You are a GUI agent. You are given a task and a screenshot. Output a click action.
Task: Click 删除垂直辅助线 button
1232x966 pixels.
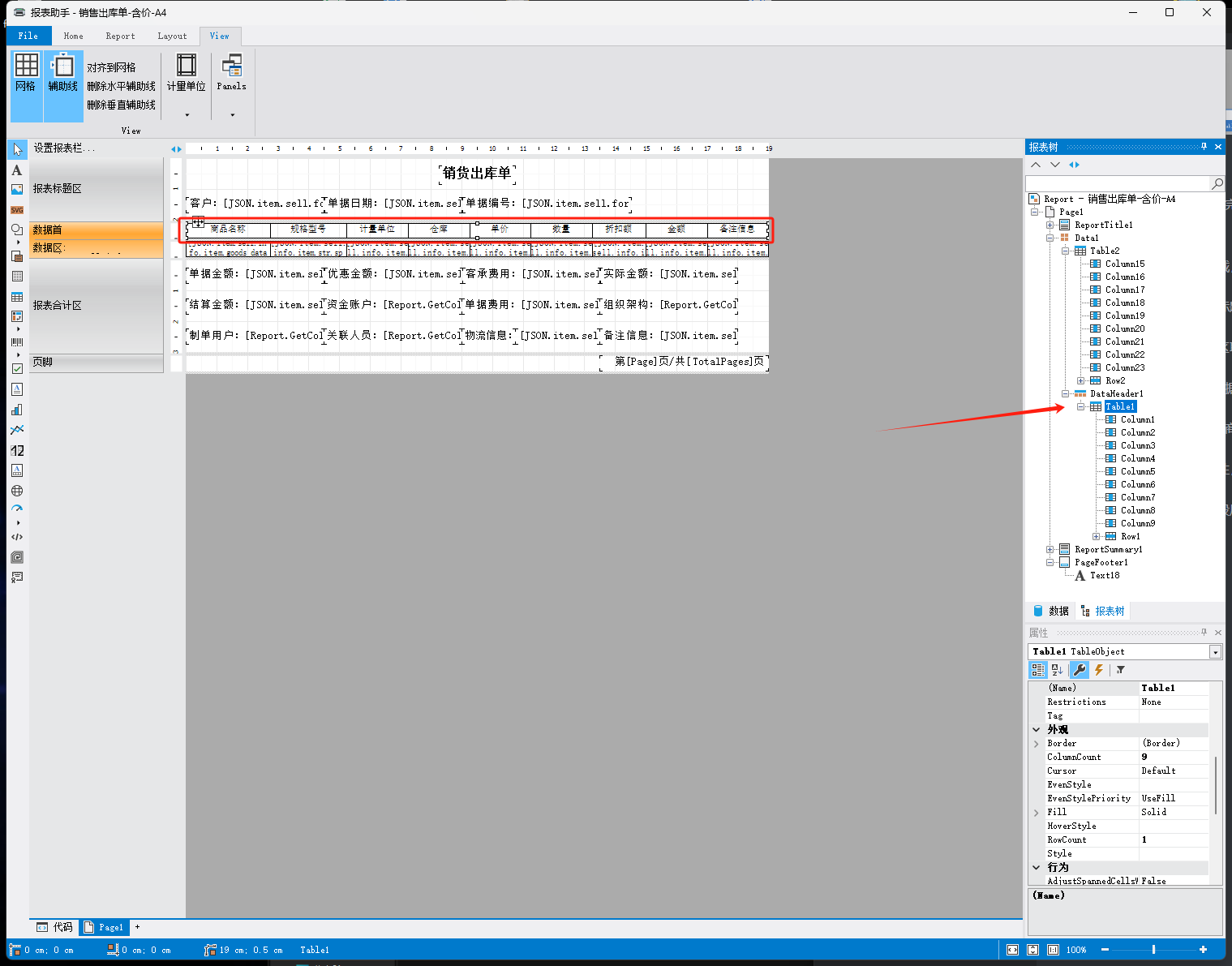121,105
